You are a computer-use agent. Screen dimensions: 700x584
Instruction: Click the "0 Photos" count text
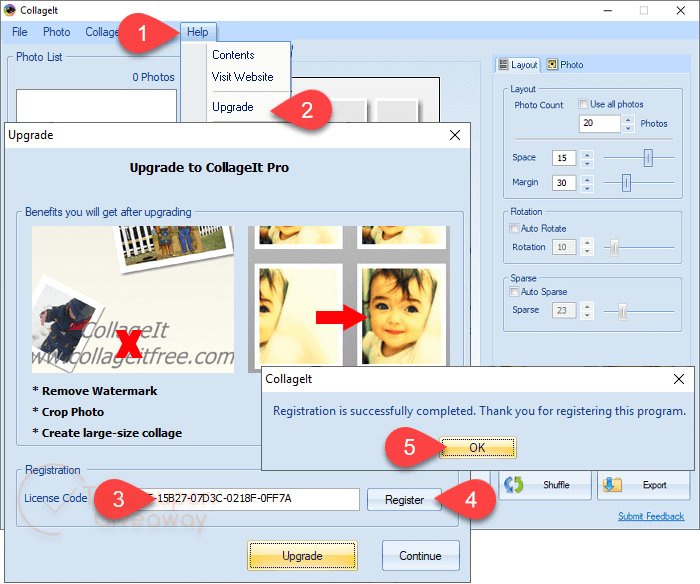coord(153,77)
